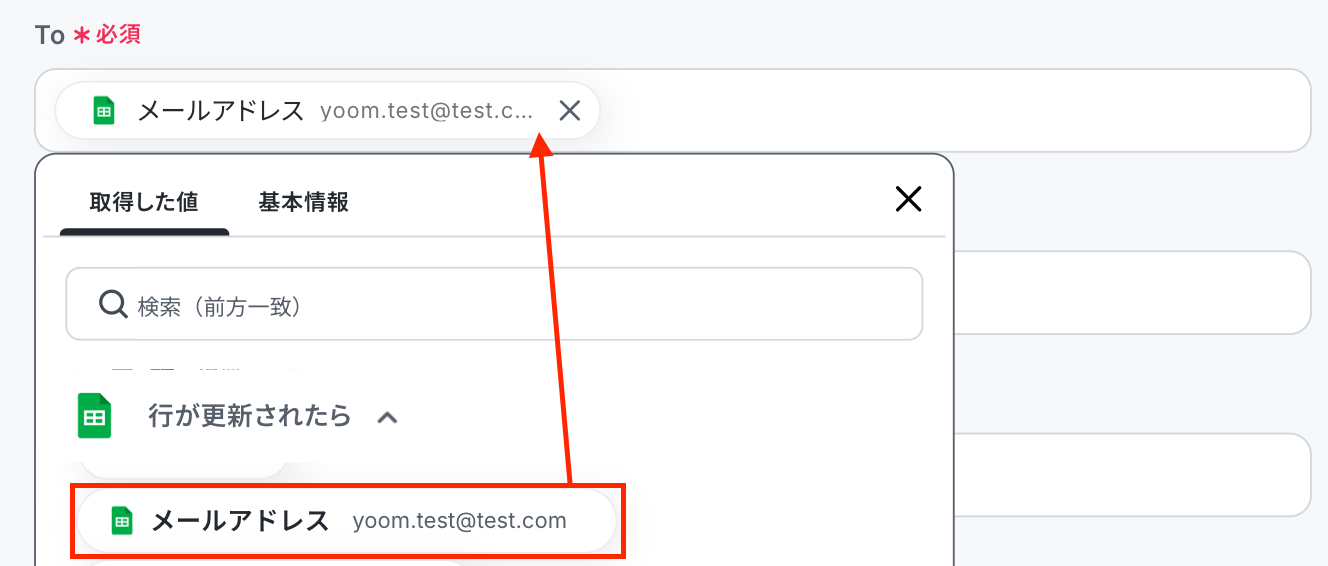Click the third input field behind the popup
The height and width of the screenshot is (566, 1328).
(1130, 474)
